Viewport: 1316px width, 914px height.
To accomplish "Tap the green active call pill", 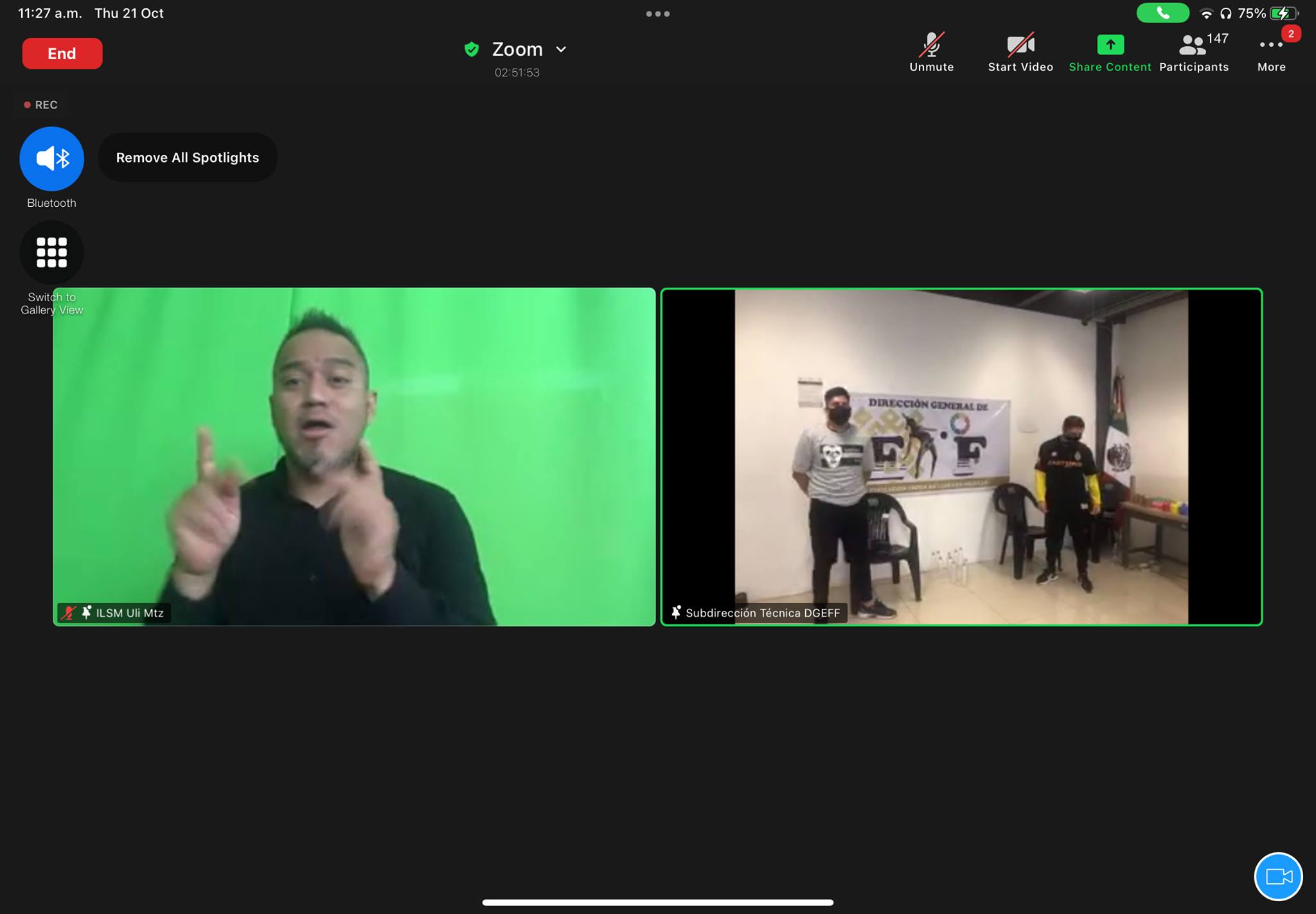I will pos(1162,13).
